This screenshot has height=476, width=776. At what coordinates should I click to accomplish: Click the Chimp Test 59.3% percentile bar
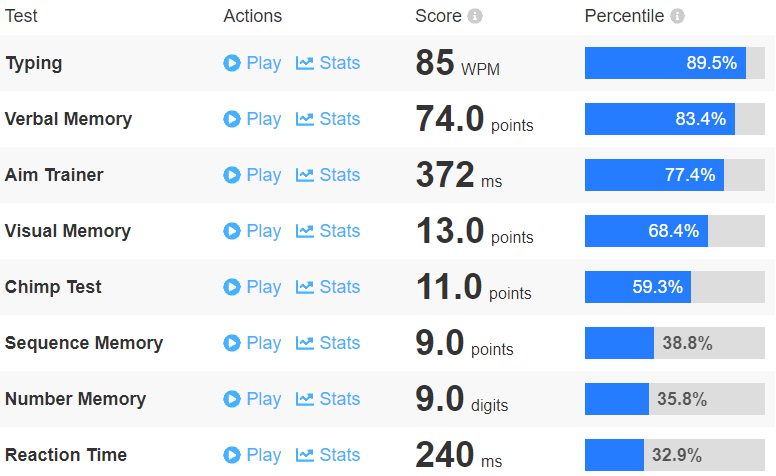675,286
